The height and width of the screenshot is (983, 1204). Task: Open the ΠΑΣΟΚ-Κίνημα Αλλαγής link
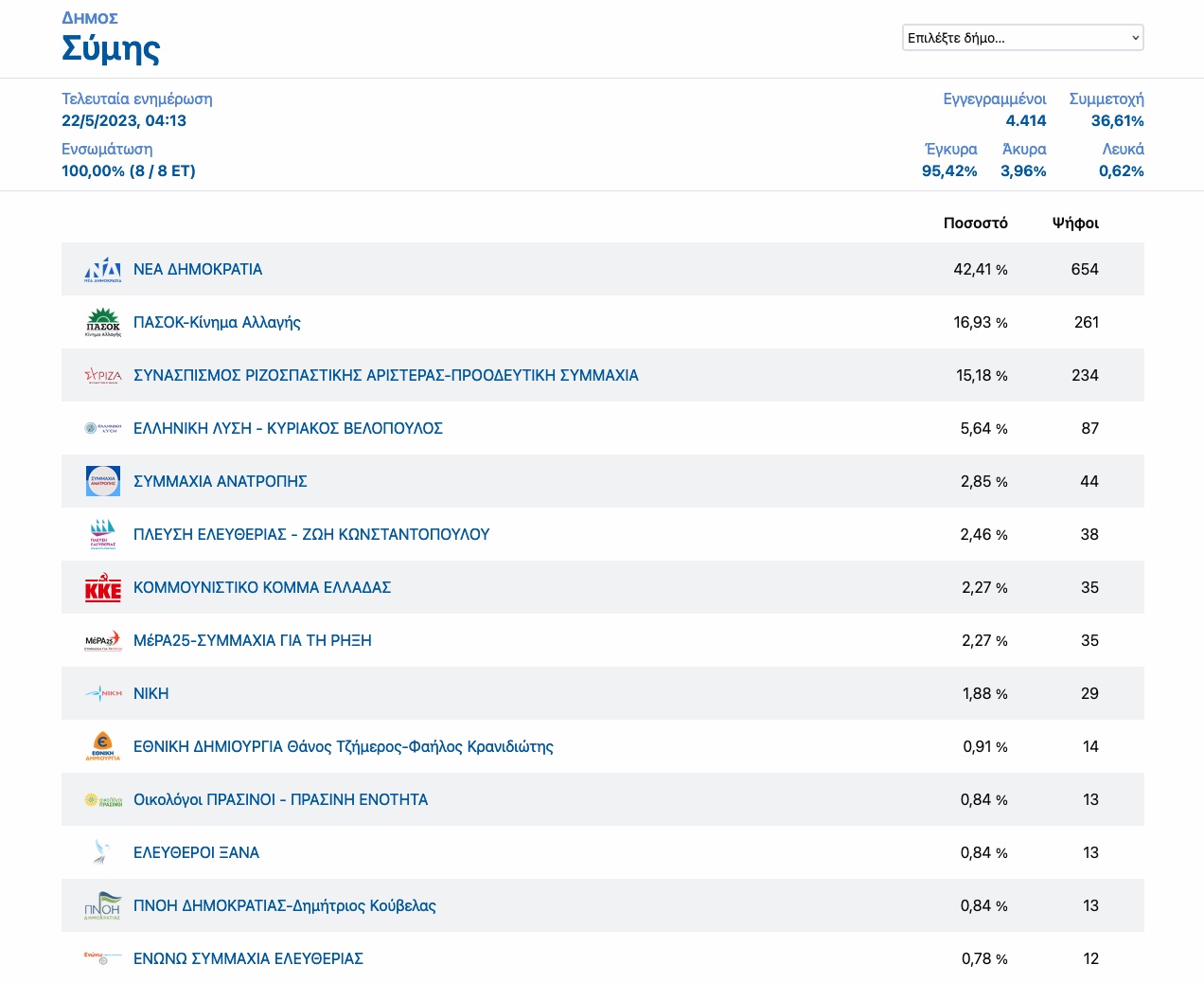217,322
